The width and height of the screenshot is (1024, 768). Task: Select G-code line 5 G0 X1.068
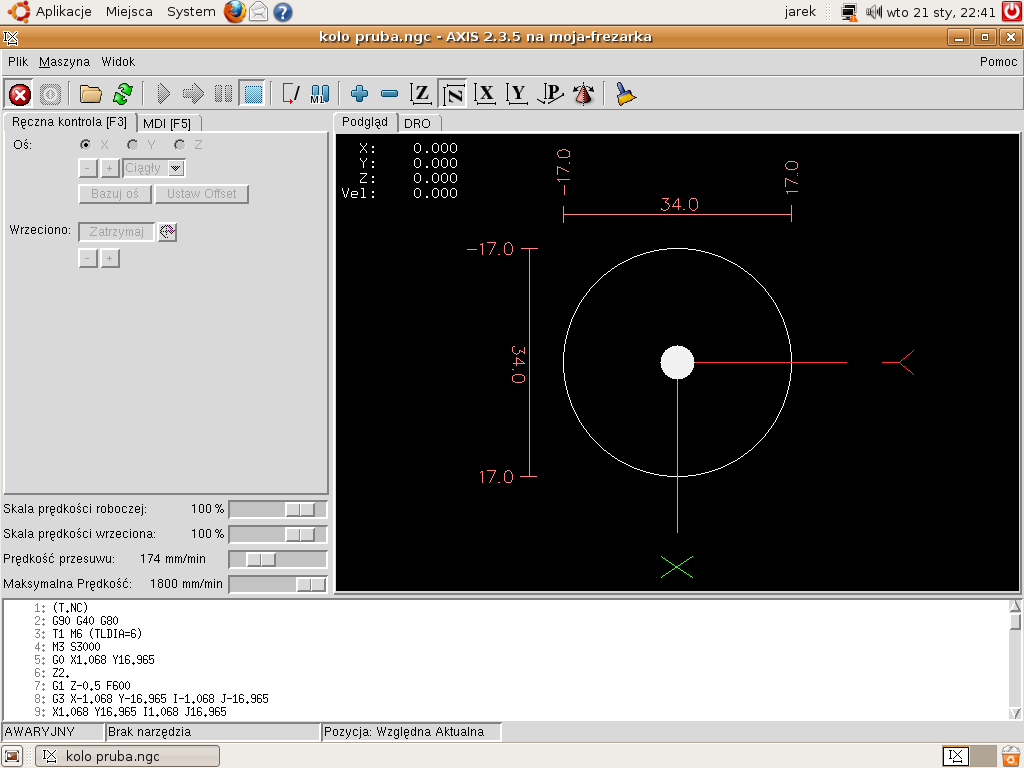tap(103, 660)
